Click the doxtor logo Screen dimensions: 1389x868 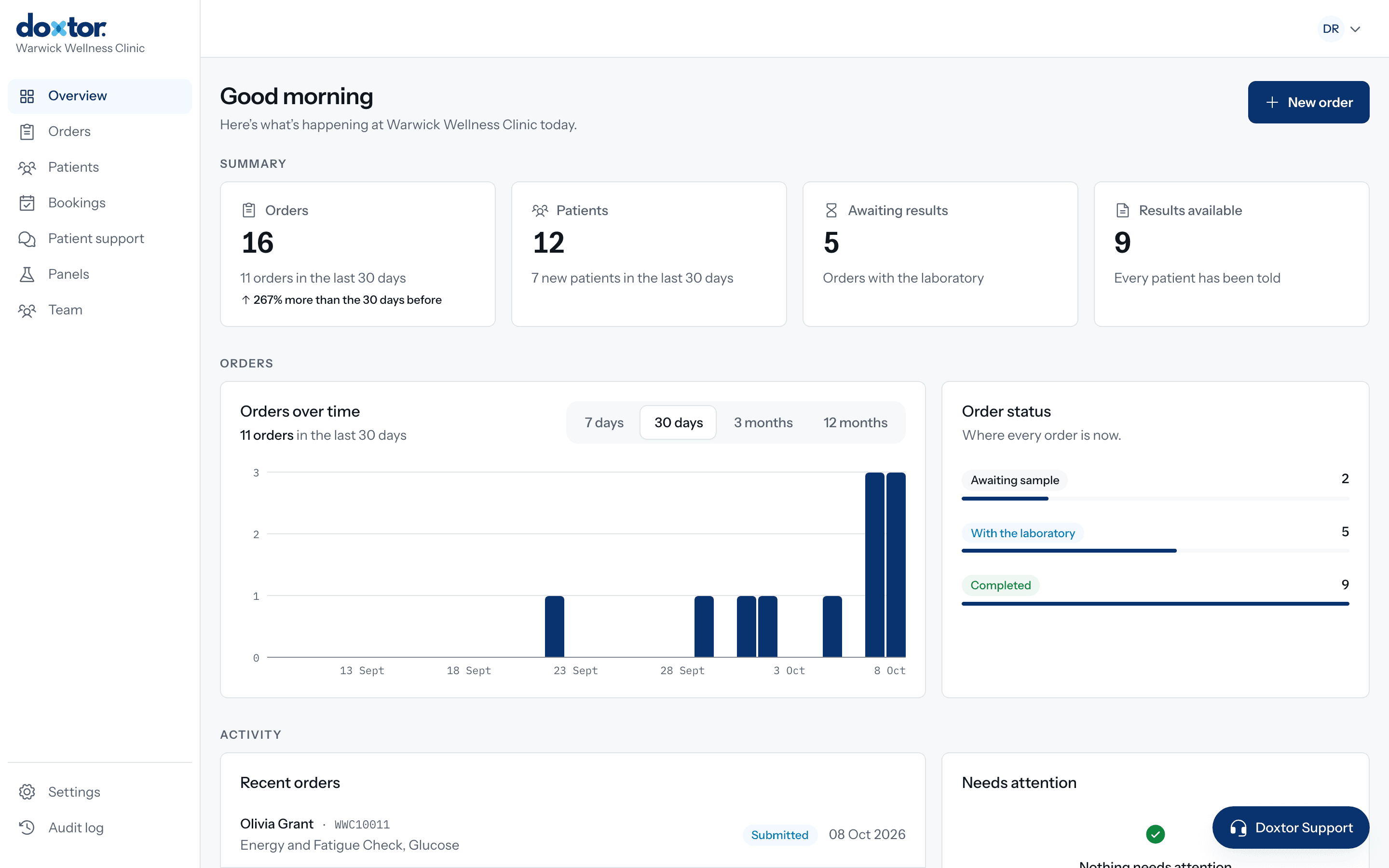click(x=61, y=26)
